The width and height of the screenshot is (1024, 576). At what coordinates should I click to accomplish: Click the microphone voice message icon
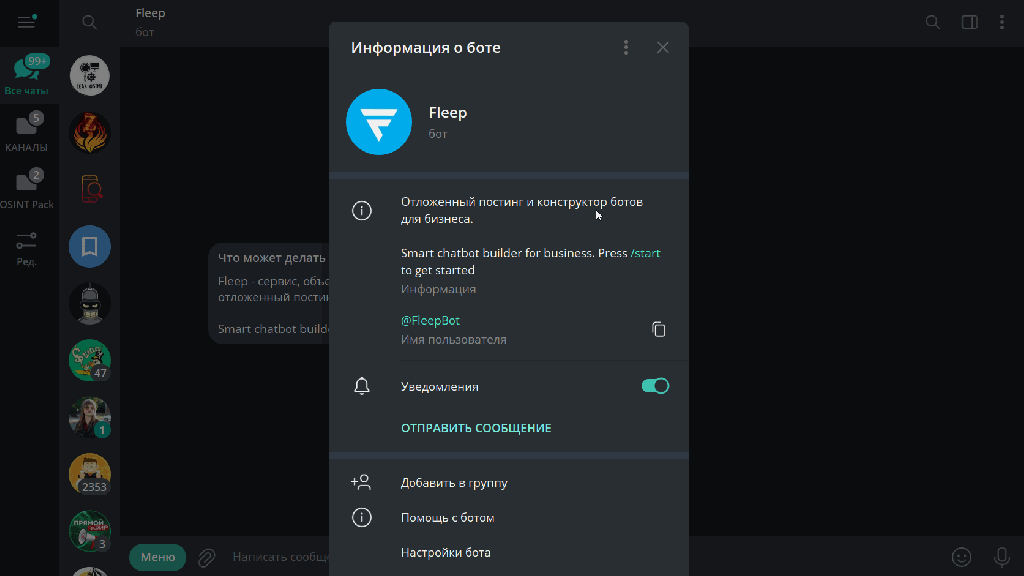click(1001, 557)
